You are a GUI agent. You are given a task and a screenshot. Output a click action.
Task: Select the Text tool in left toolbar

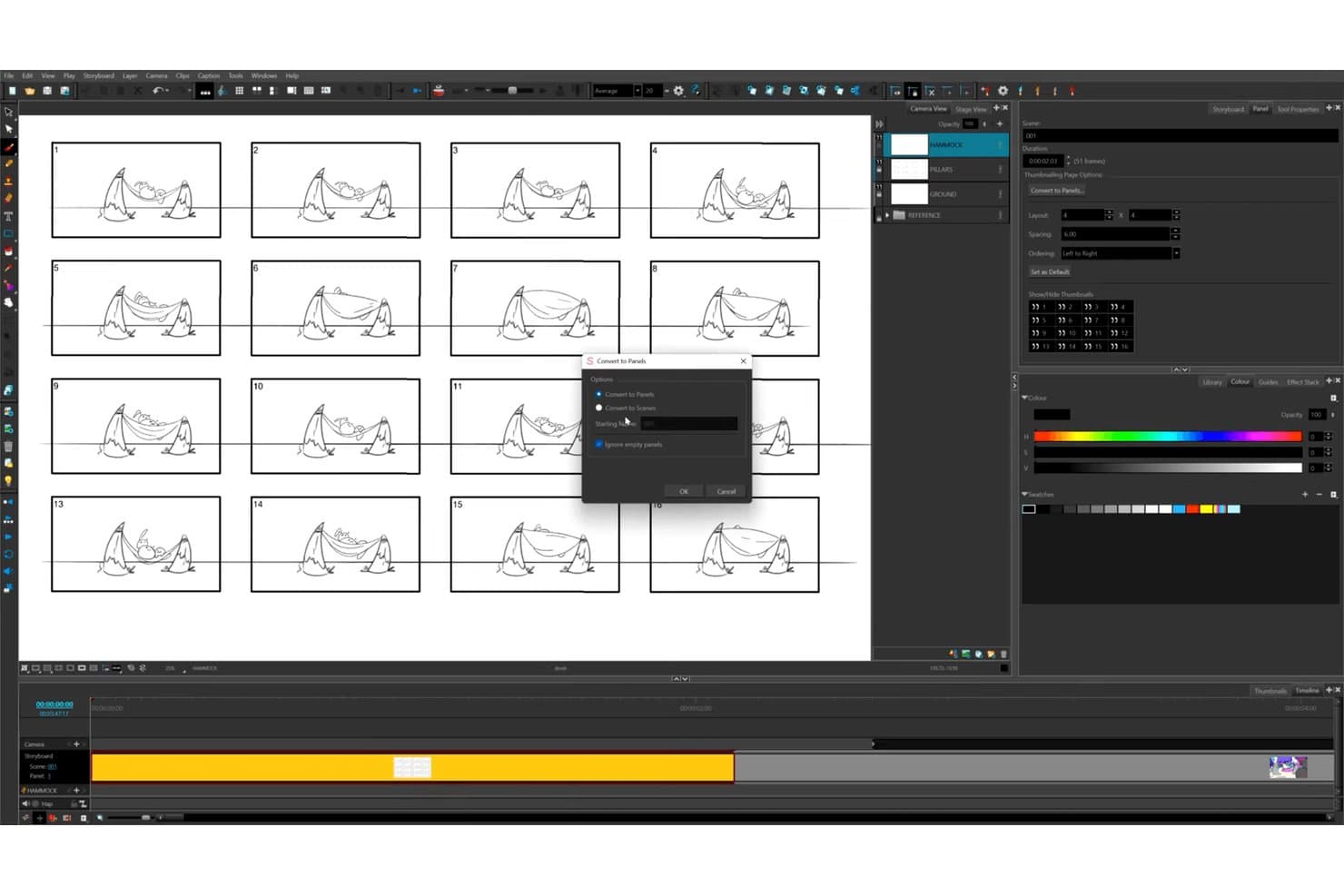[9, 216]
